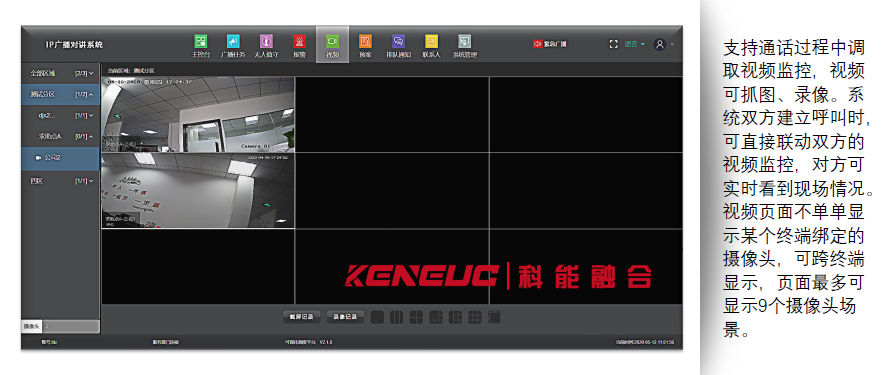The height and width of the screenshot is (375, 886).
Task: Select the 求助点A-公司2 IPC video feed
Action: [198, 190]
